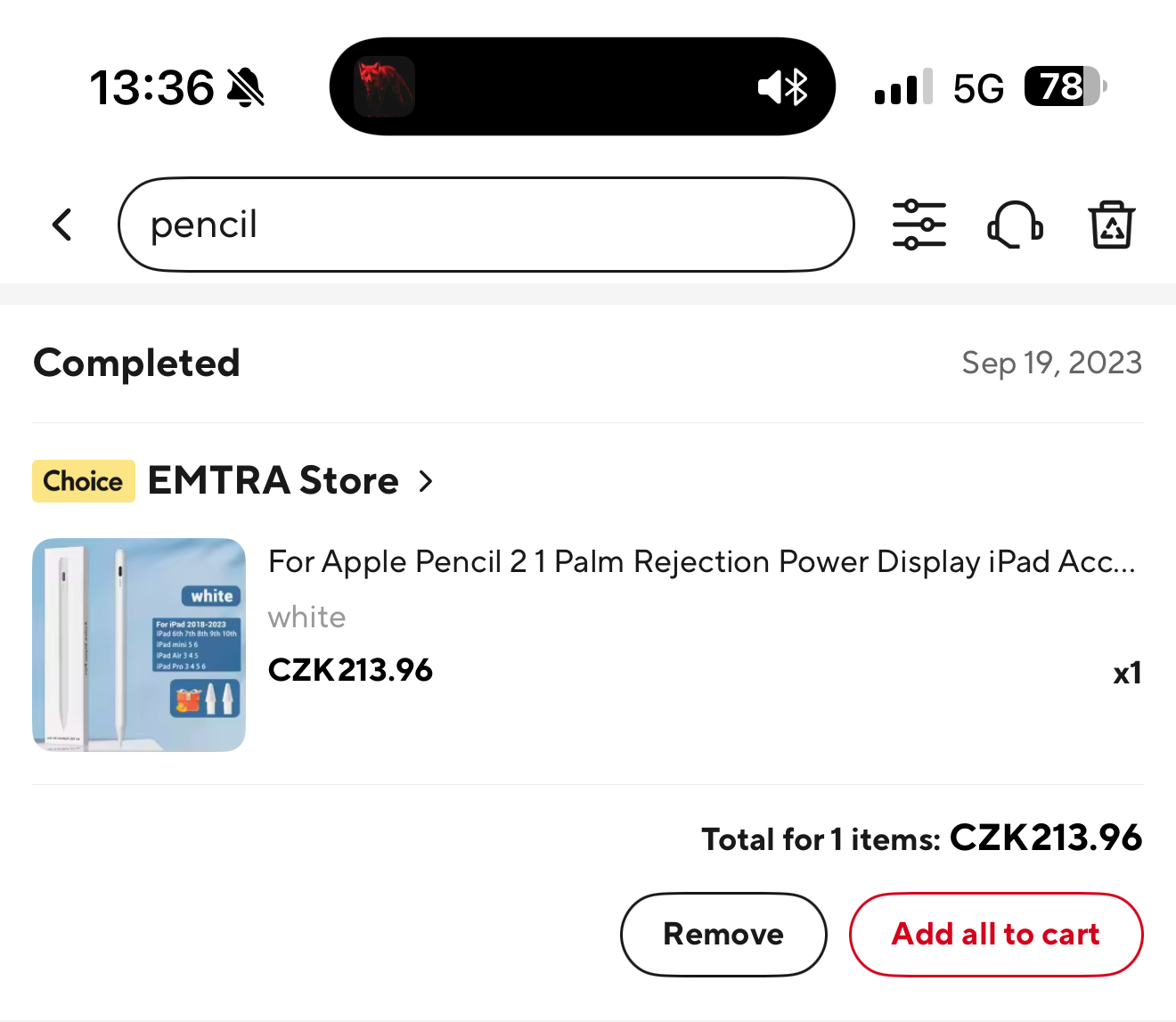Open the filter sliders icon
1176x1022 pixels.
tap(919, 225)
